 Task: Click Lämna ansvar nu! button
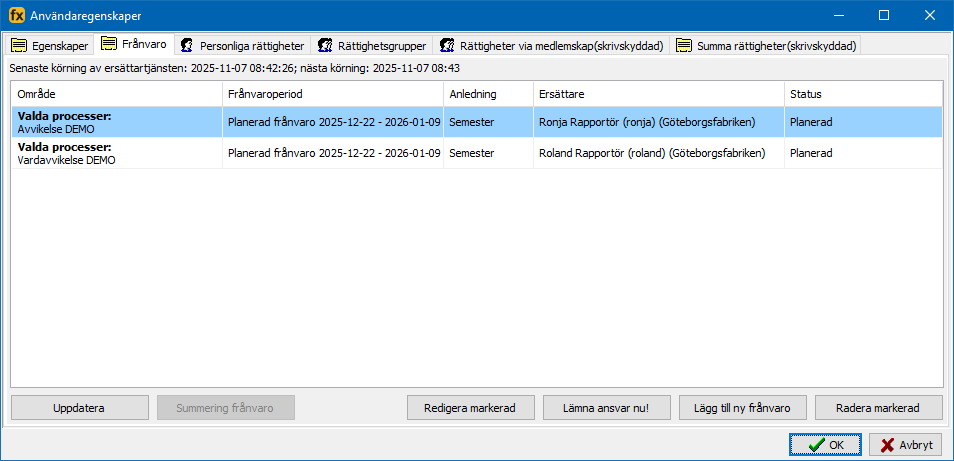pyautogui.click(x=607, y=408)
